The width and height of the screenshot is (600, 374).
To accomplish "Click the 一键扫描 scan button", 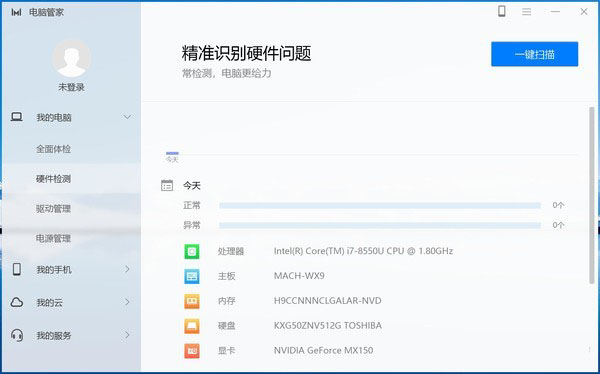I will (535, 54).
